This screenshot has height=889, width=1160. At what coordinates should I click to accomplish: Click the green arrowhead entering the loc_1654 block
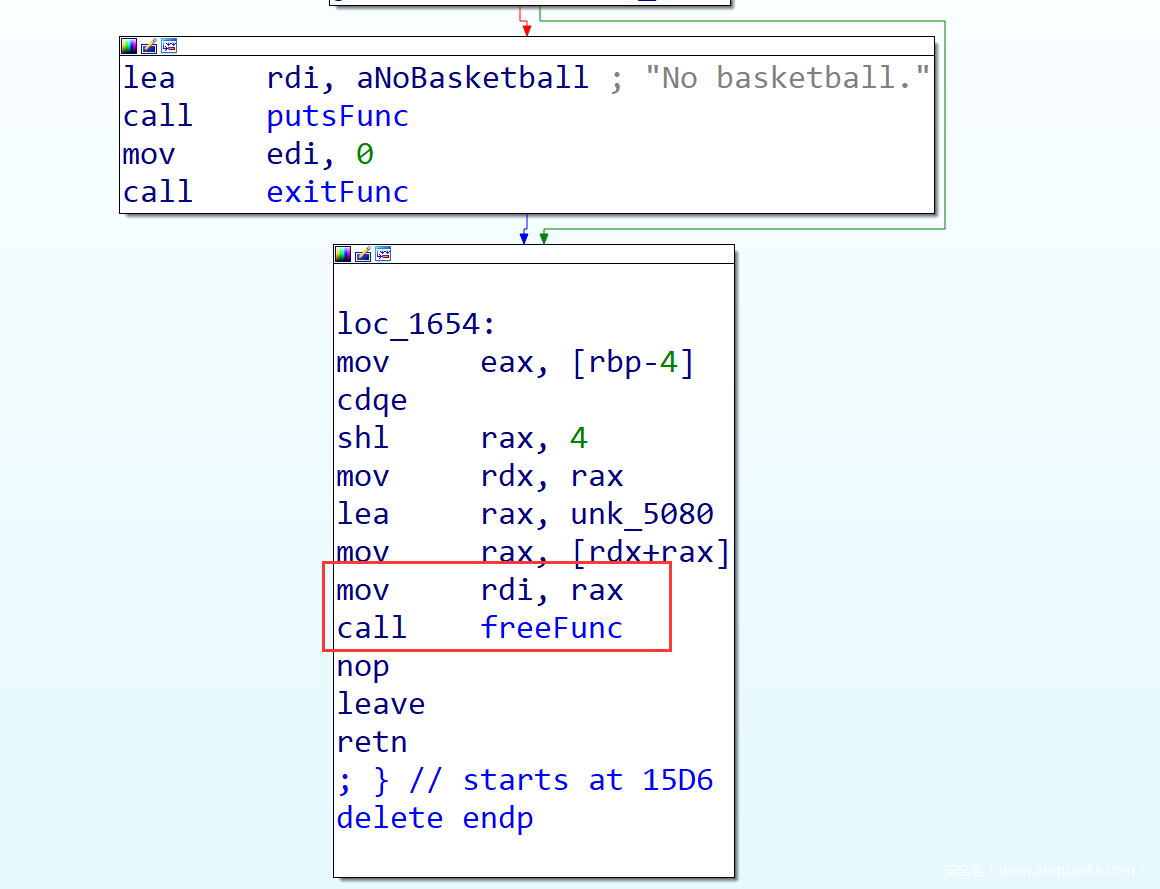click(543, 237)
